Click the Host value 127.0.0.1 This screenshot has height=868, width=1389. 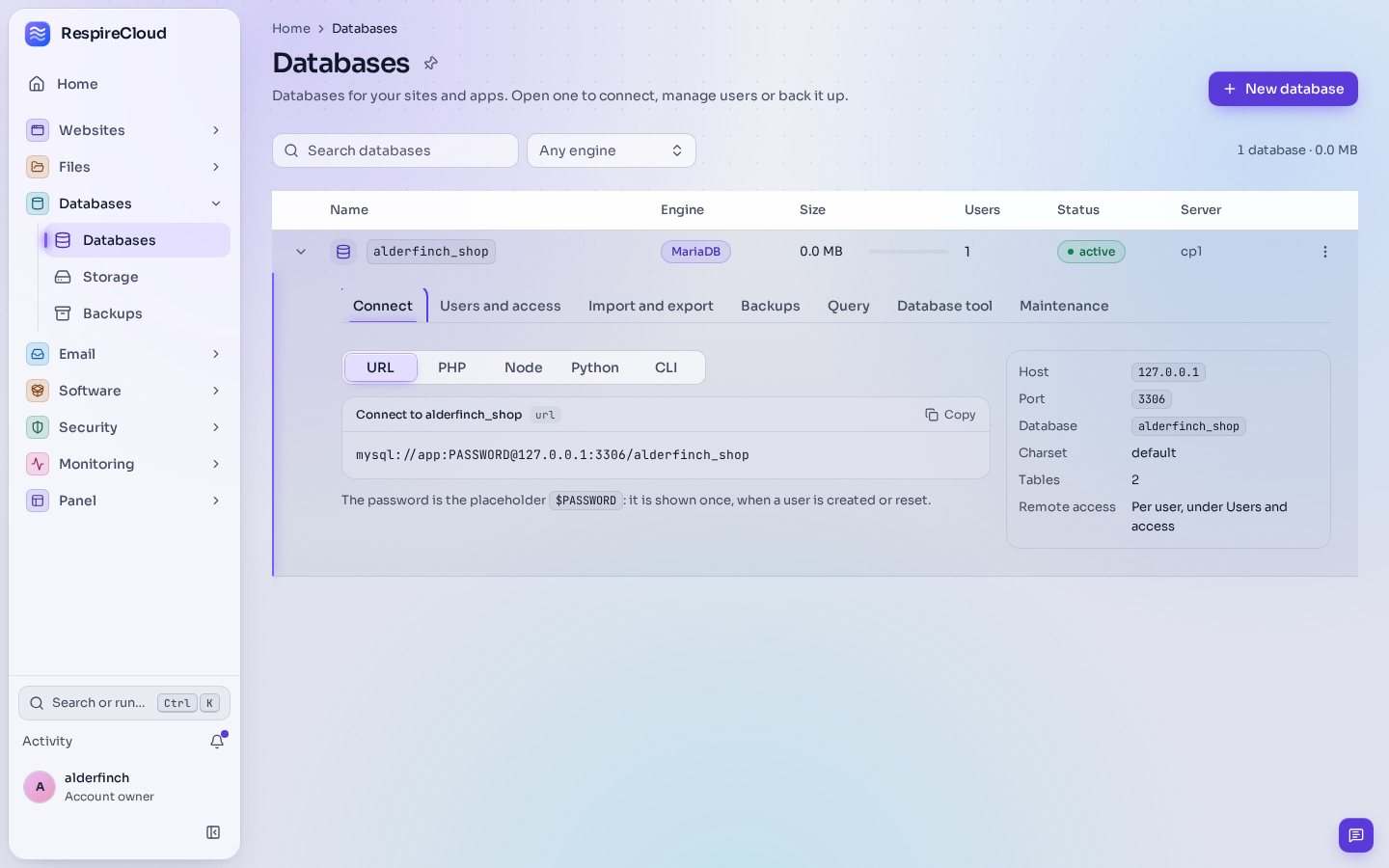click(x=1168, y=372)
